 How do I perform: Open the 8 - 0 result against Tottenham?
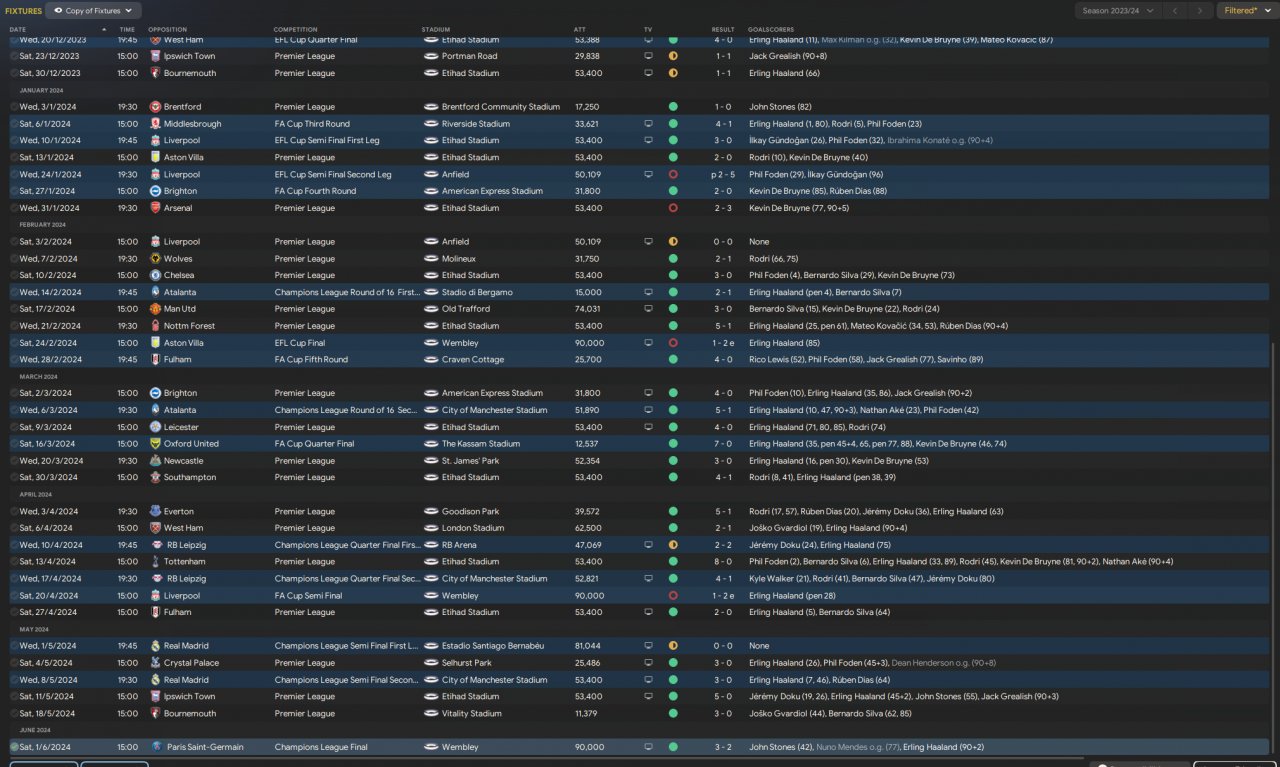coord(723,562)
